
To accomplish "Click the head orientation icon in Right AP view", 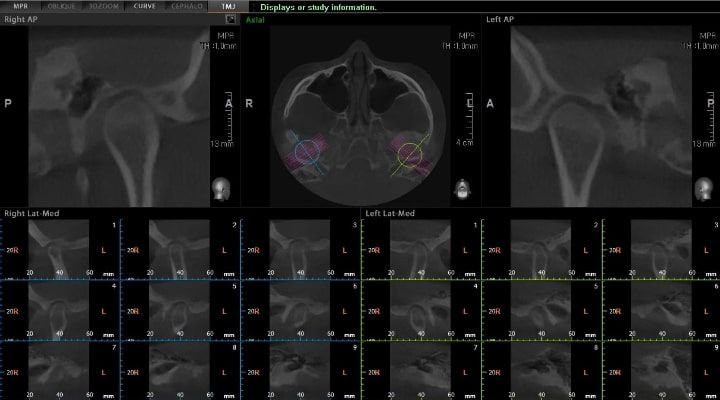I will (x=220, y=188).
